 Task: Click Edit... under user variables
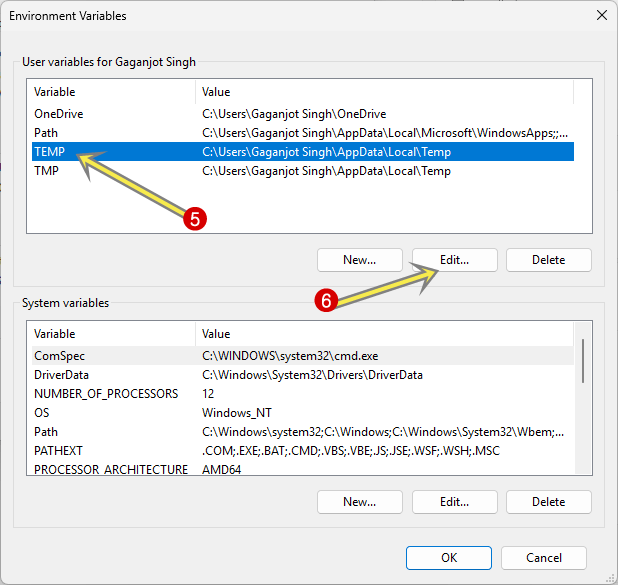[454, 260]
